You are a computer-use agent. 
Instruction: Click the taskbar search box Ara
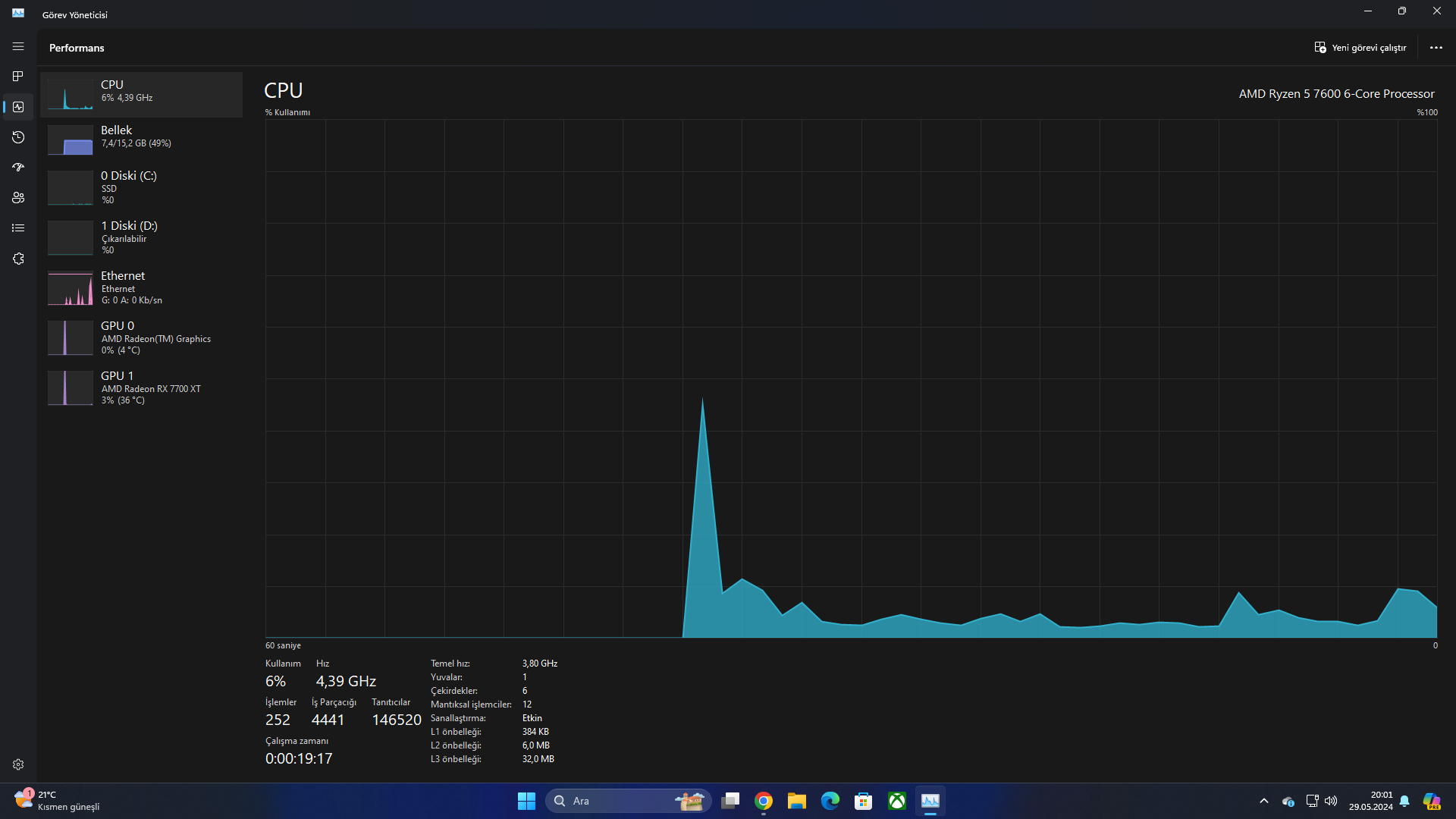click(628, 801)
